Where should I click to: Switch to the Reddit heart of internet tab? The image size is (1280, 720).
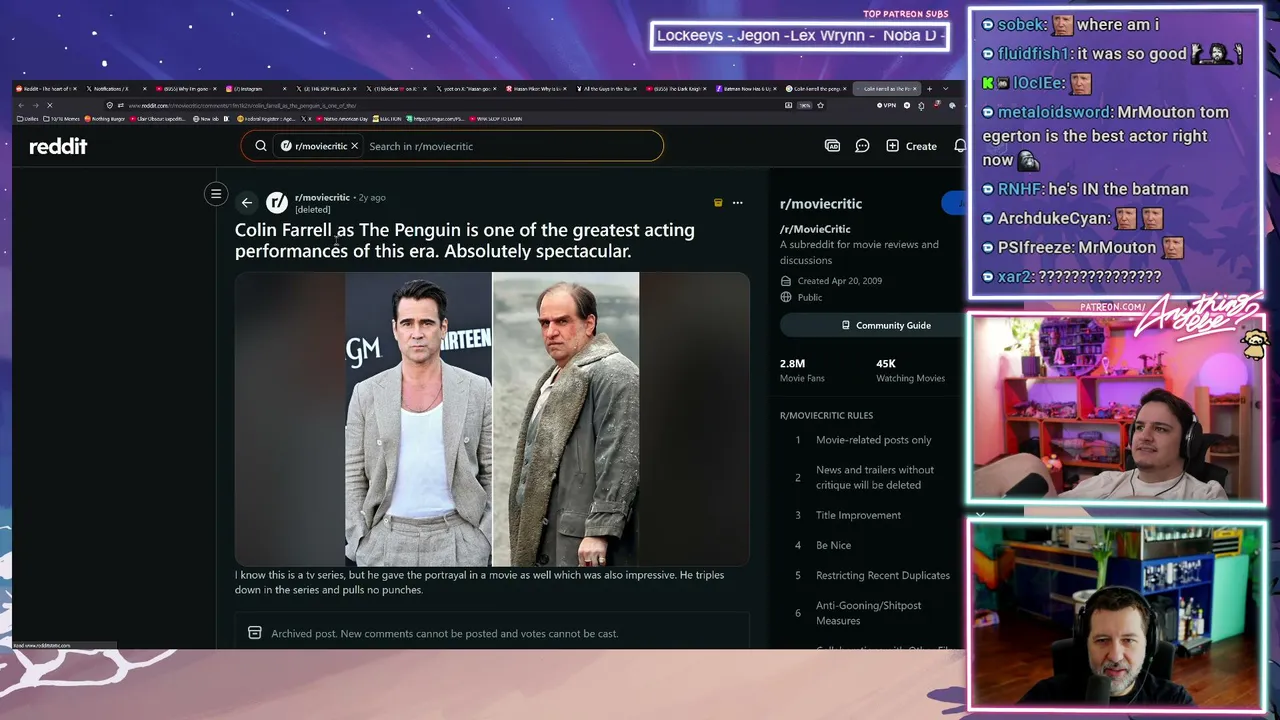click(x=46, y=89)
